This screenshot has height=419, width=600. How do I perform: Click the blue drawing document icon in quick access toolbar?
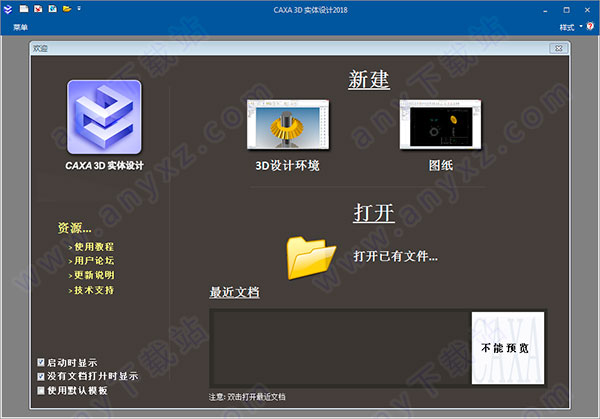click(x=52, y=8)
